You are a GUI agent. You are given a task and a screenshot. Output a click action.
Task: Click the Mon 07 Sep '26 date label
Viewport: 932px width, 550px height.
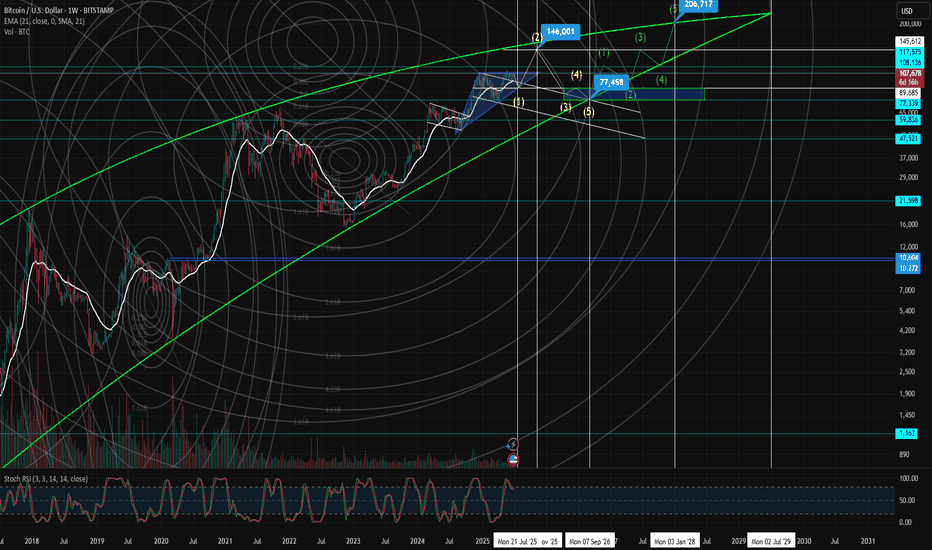click(590, 542)
